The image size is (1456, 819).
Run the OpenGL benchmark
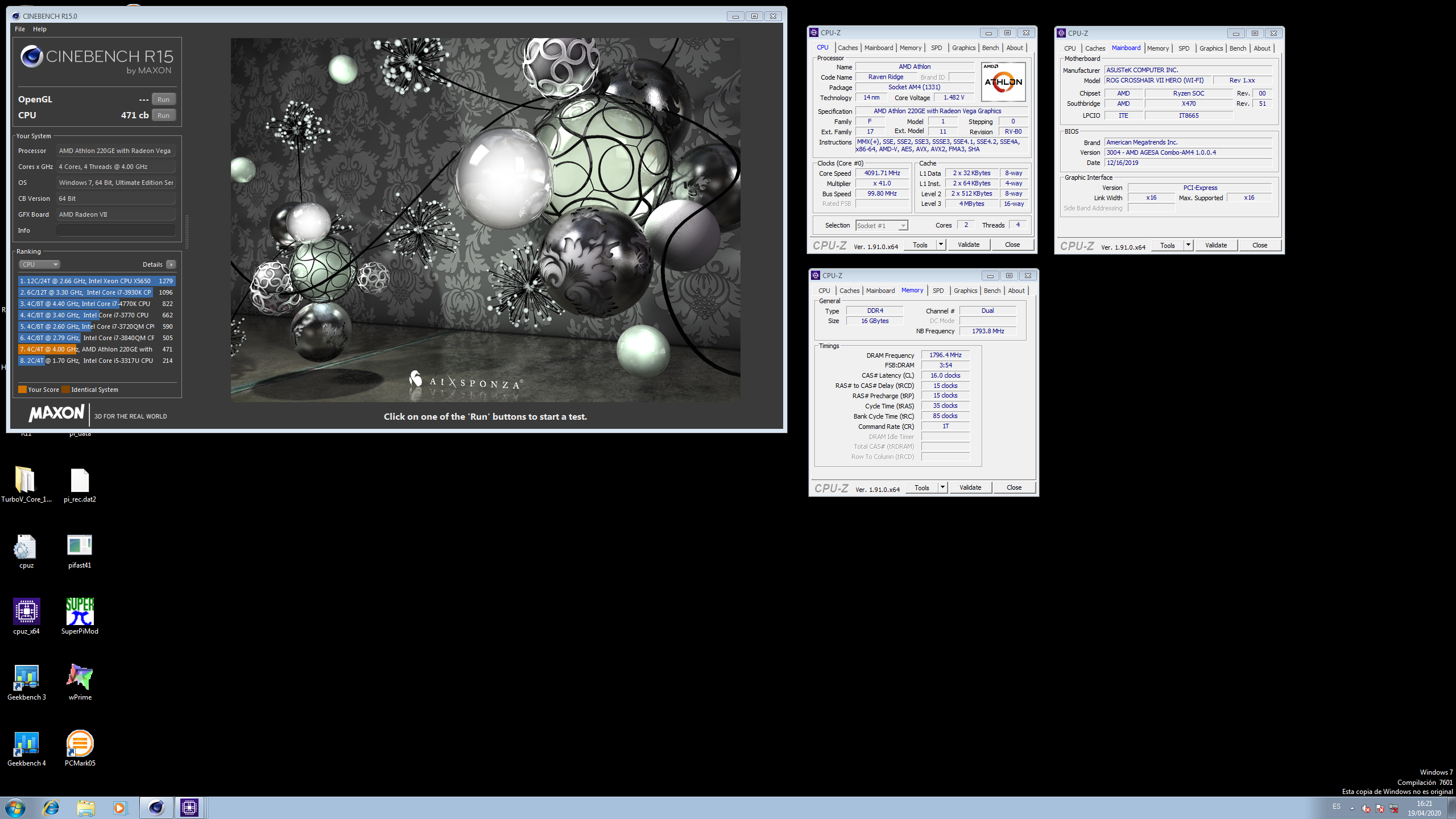(x=164, y=100)
